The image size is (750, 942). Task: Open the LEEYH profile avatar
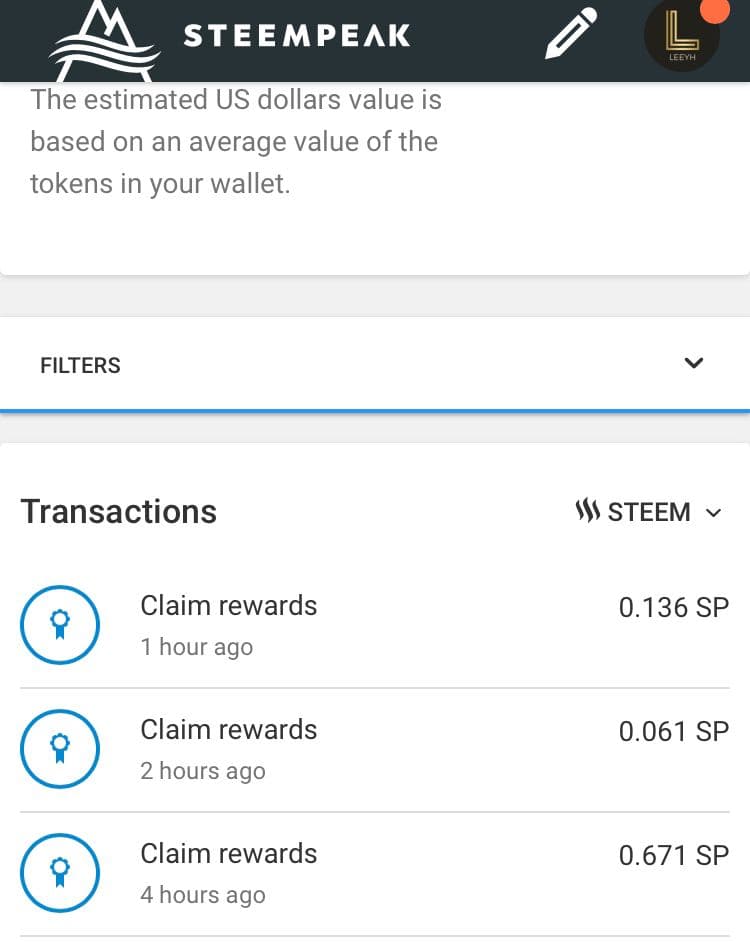click(x=682, y=38)
